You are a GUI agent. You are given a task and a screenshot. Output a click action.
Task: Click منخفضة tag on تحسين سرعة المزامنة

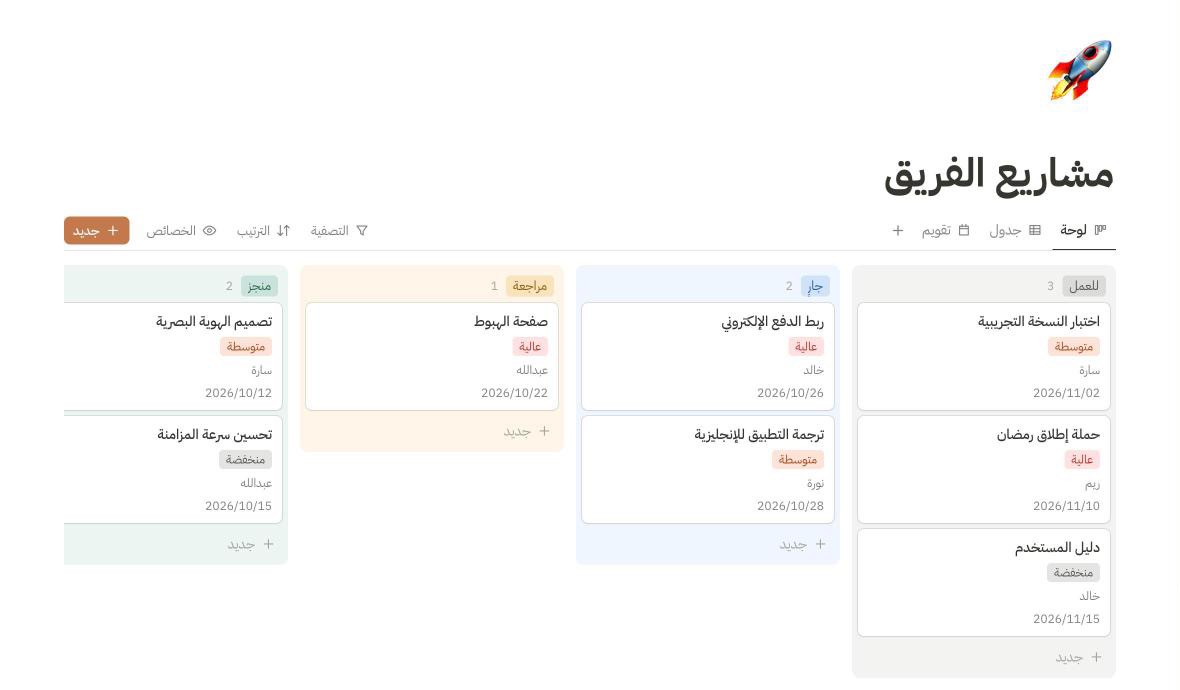[245, 459]
